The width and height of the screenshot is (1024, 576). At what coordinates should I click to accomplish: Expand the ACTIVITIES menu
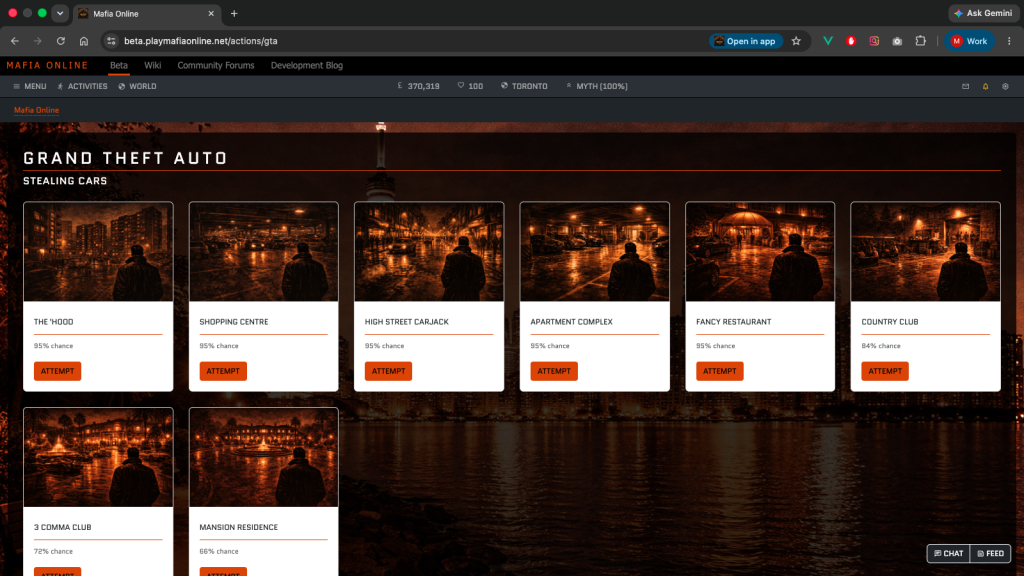tap(82, 86)
